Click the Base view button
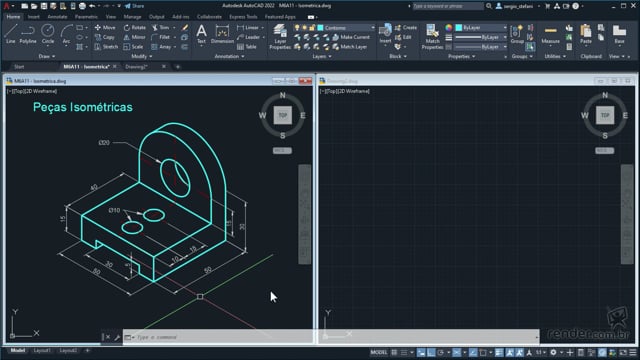Screen dimensions: 640x360 [x=619, y=34]
